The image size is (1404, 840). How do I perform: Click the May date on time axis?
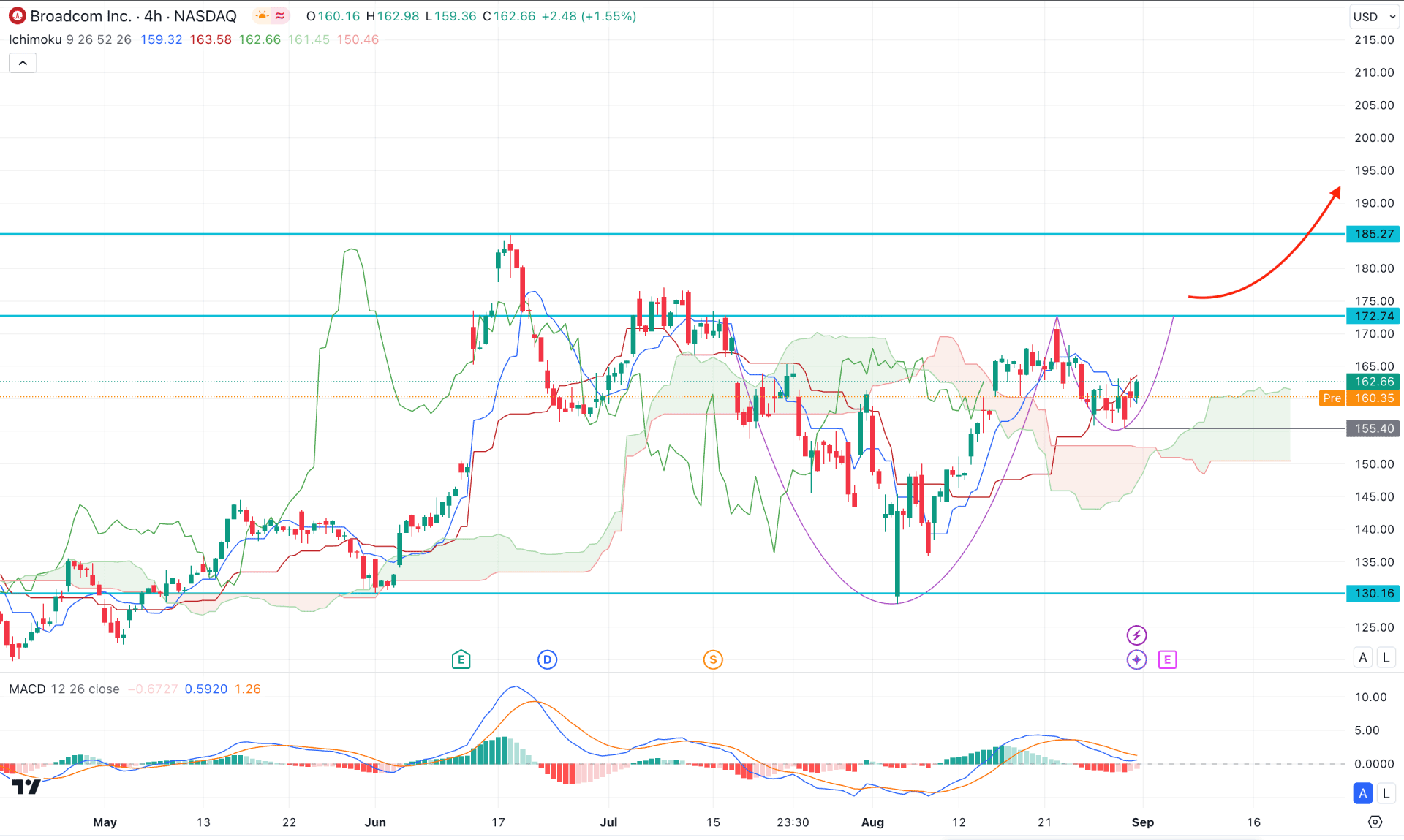point(105,822)
